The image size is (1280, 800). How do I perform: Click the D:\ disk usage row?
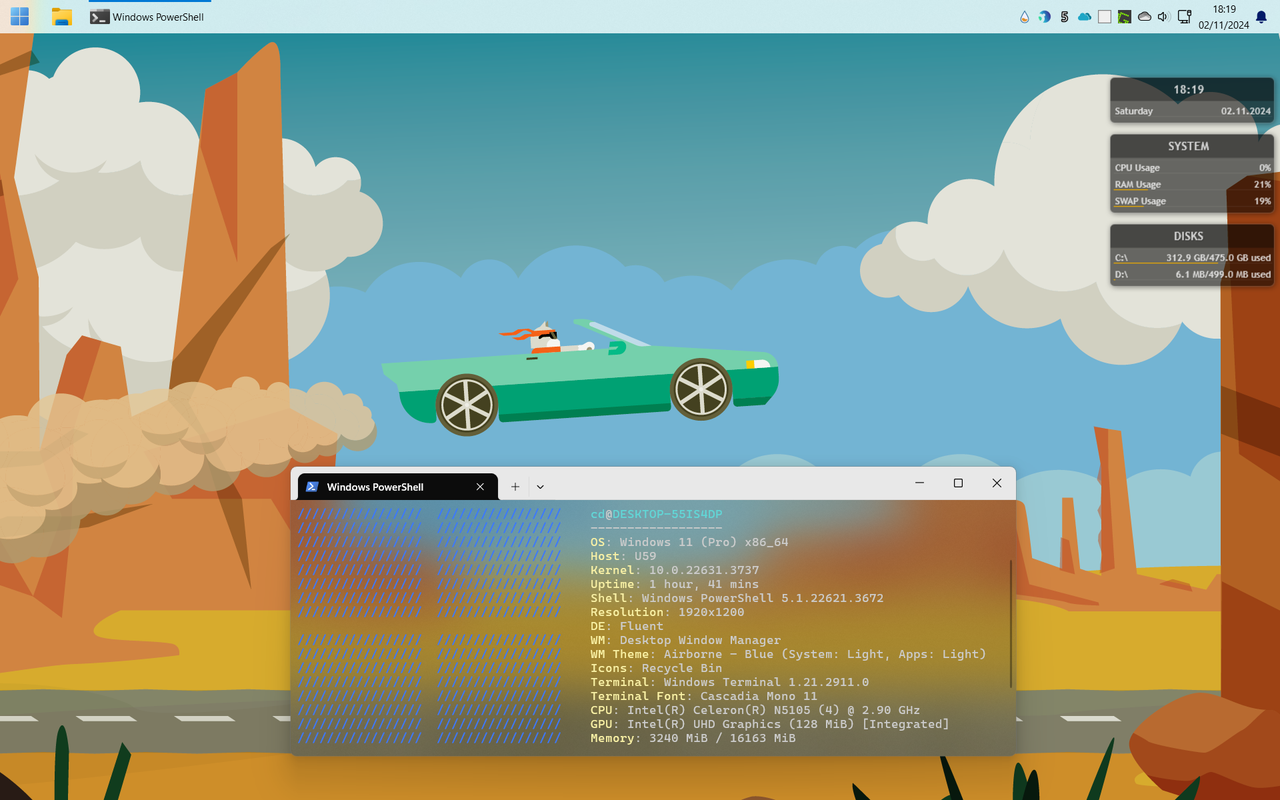[1192, 274]
